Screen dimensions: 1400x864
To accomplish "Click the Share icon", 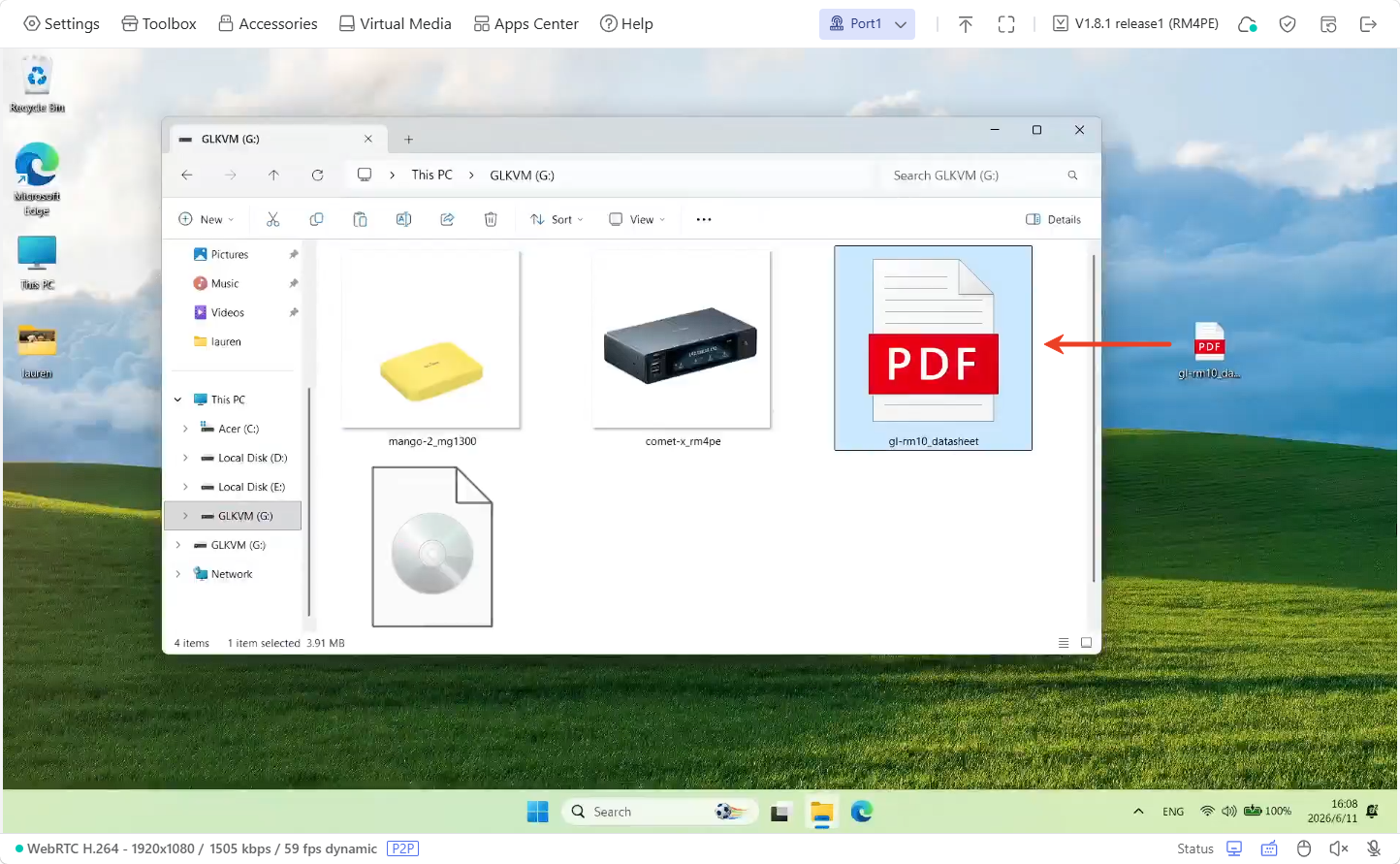I will [x=447, y=219].
